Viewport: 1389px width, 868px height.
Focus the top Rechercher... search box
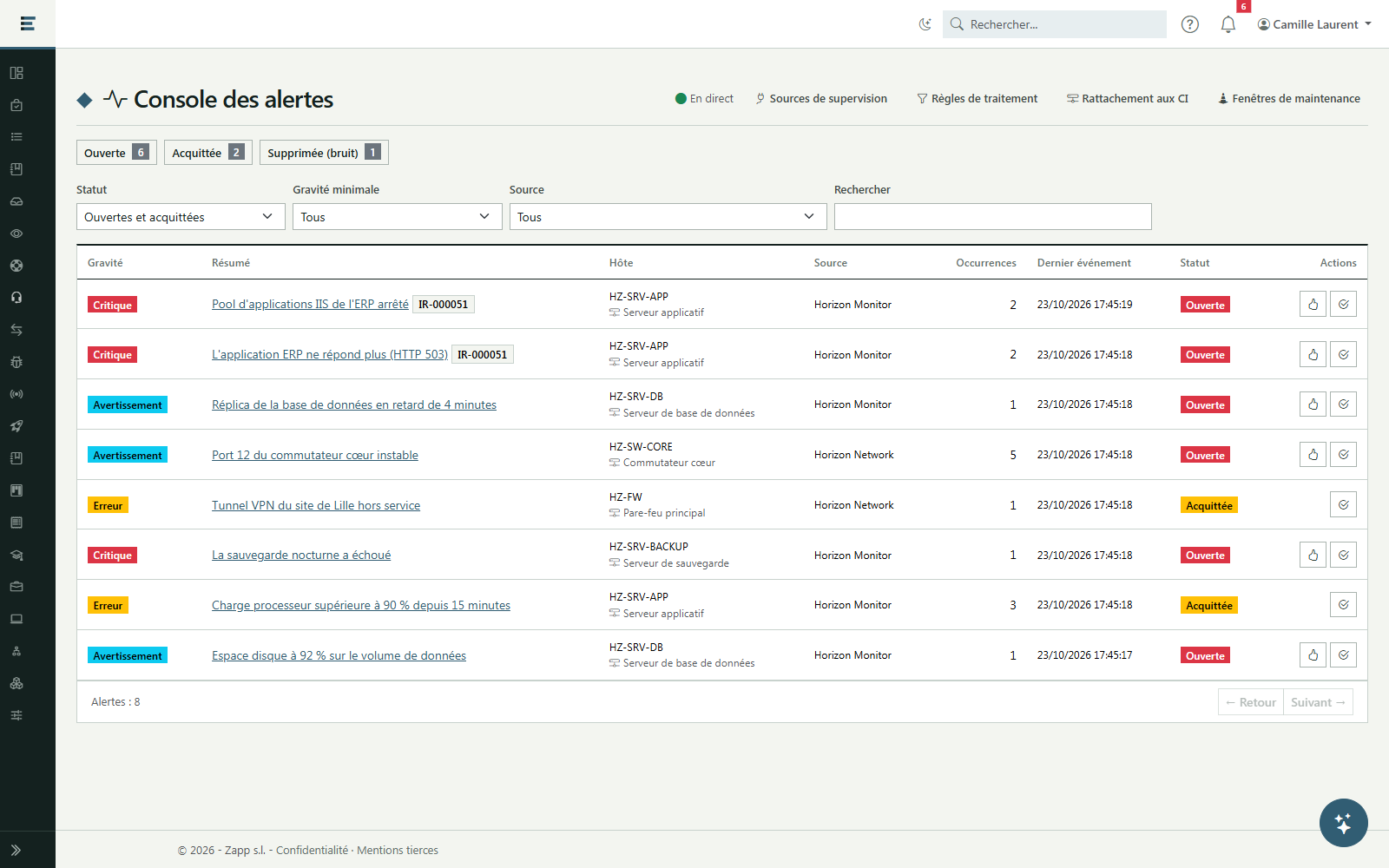point(1055,24)
